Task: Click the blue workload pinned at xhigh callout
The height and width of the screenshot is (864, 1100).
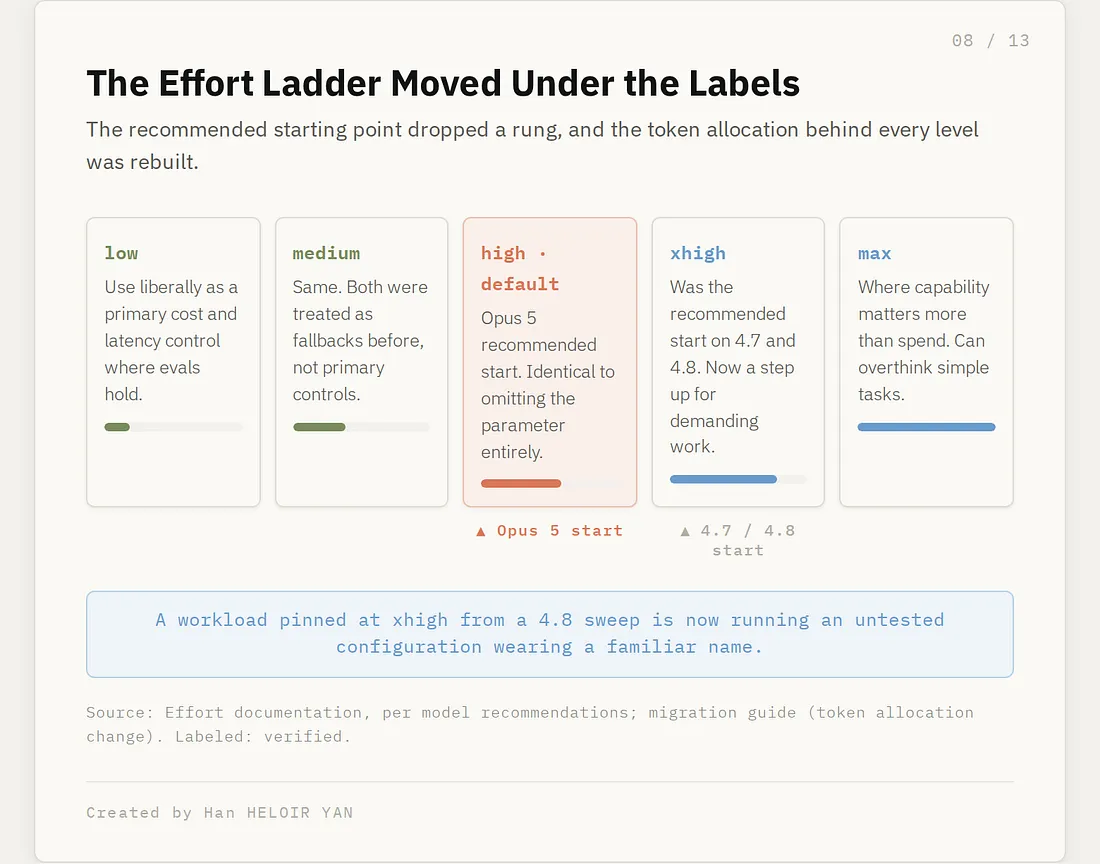Action: click(550, 634)
